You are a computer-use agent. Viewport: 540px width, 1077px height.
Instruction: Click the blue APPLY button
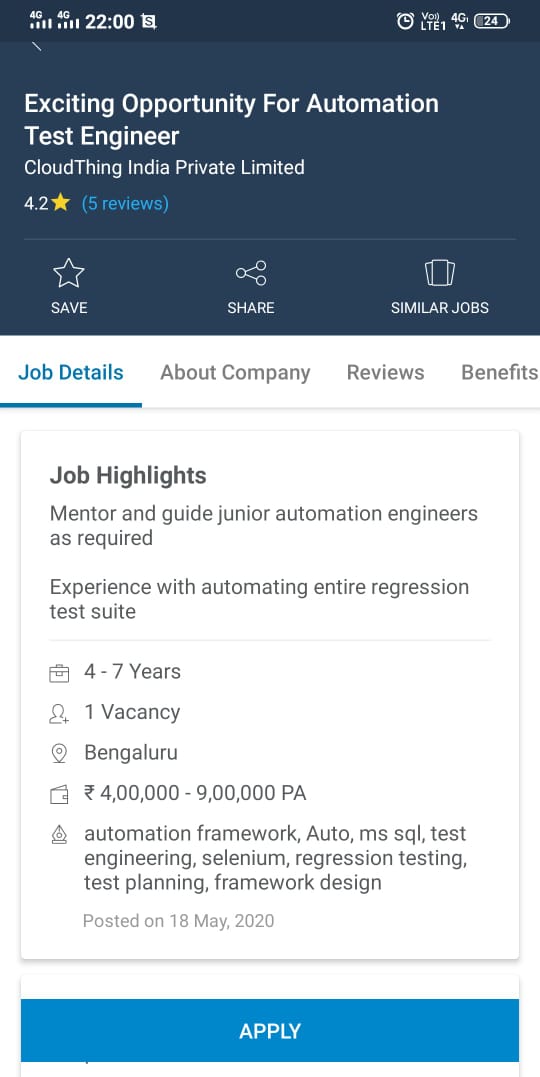270,1030
